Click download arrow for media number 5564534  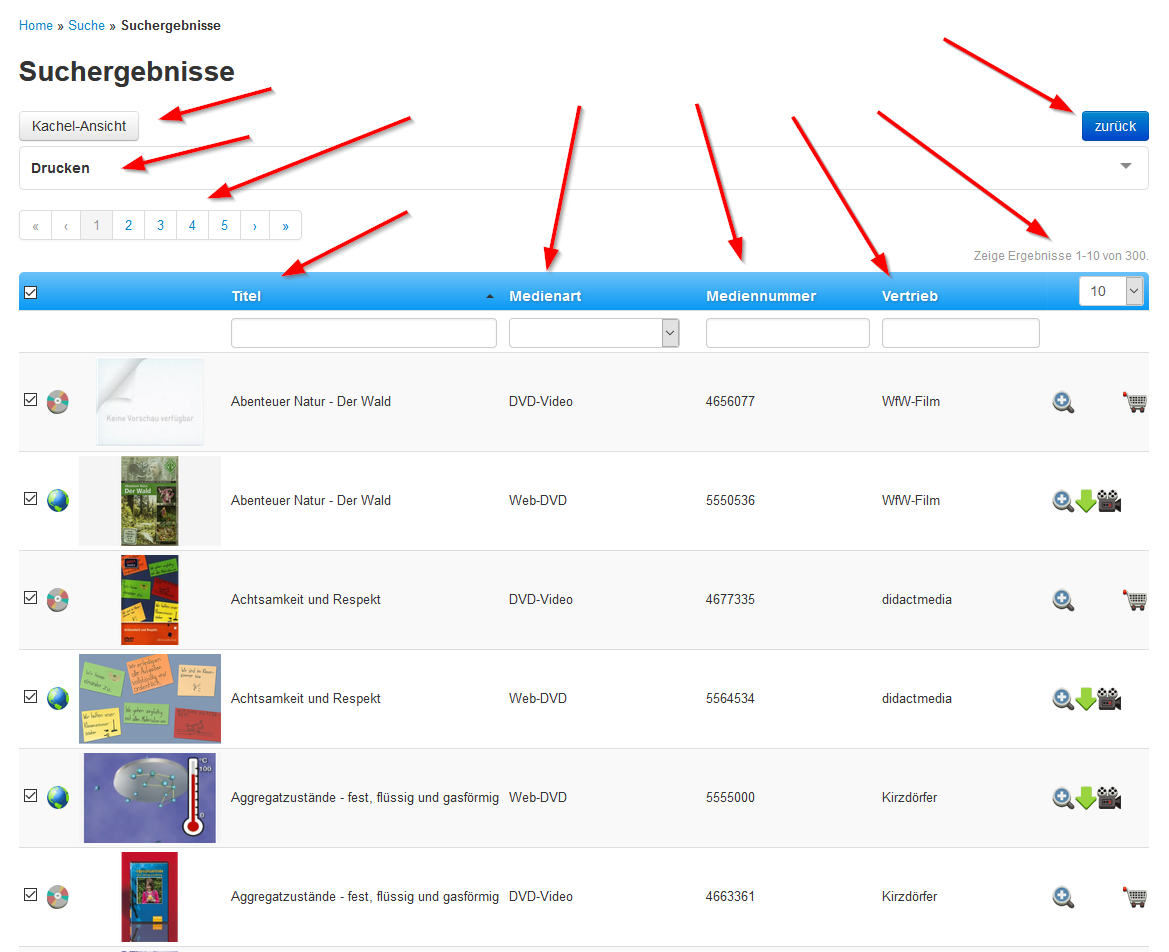tap(1086, 699)
